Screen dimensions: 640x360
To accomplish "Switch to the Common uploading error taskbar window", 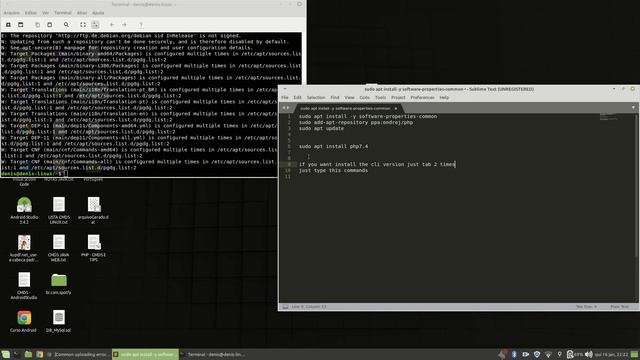I will coord(78,354).
